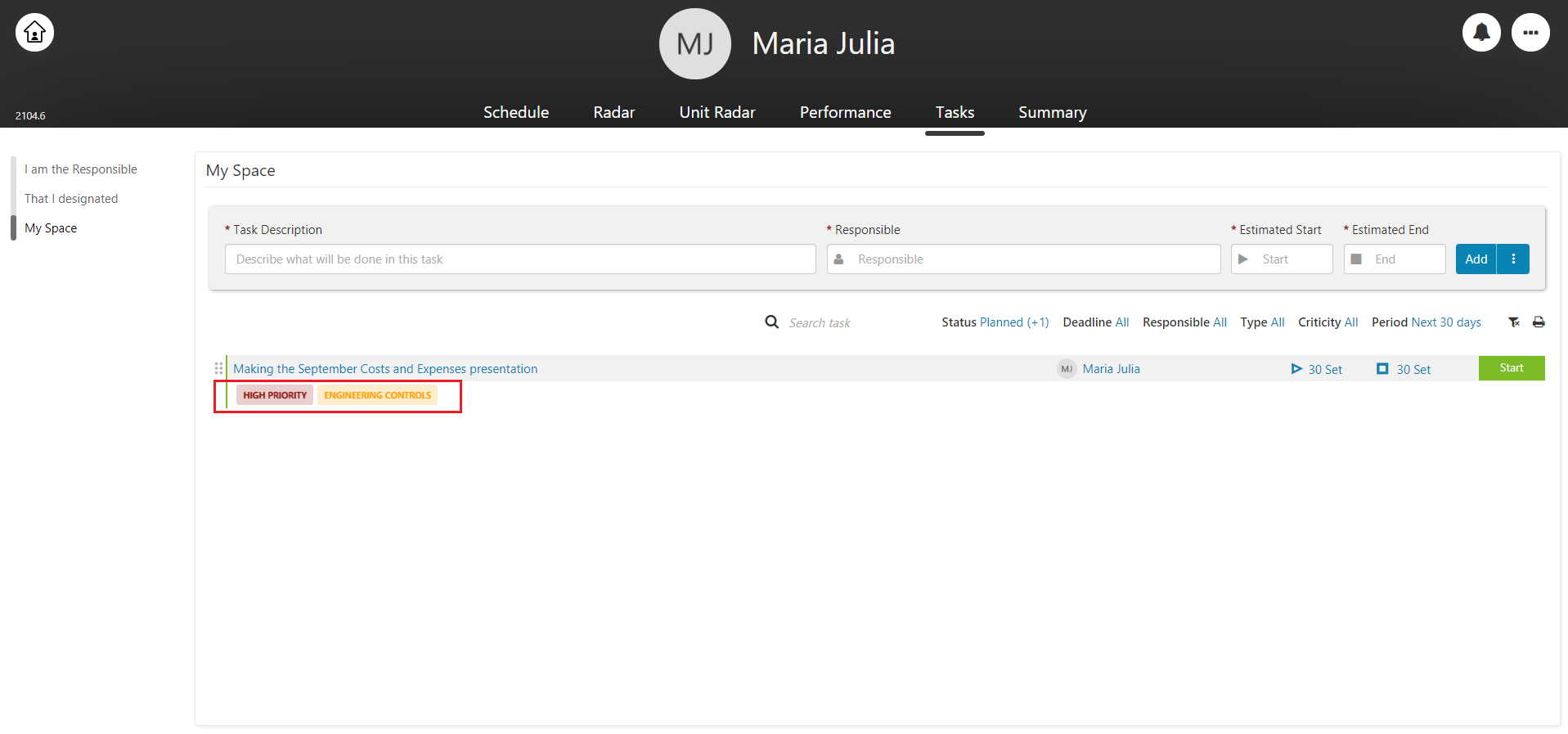This screenshot has width=1568, height=734.
Task: Click the task start date play icon
Action: 1296,369
